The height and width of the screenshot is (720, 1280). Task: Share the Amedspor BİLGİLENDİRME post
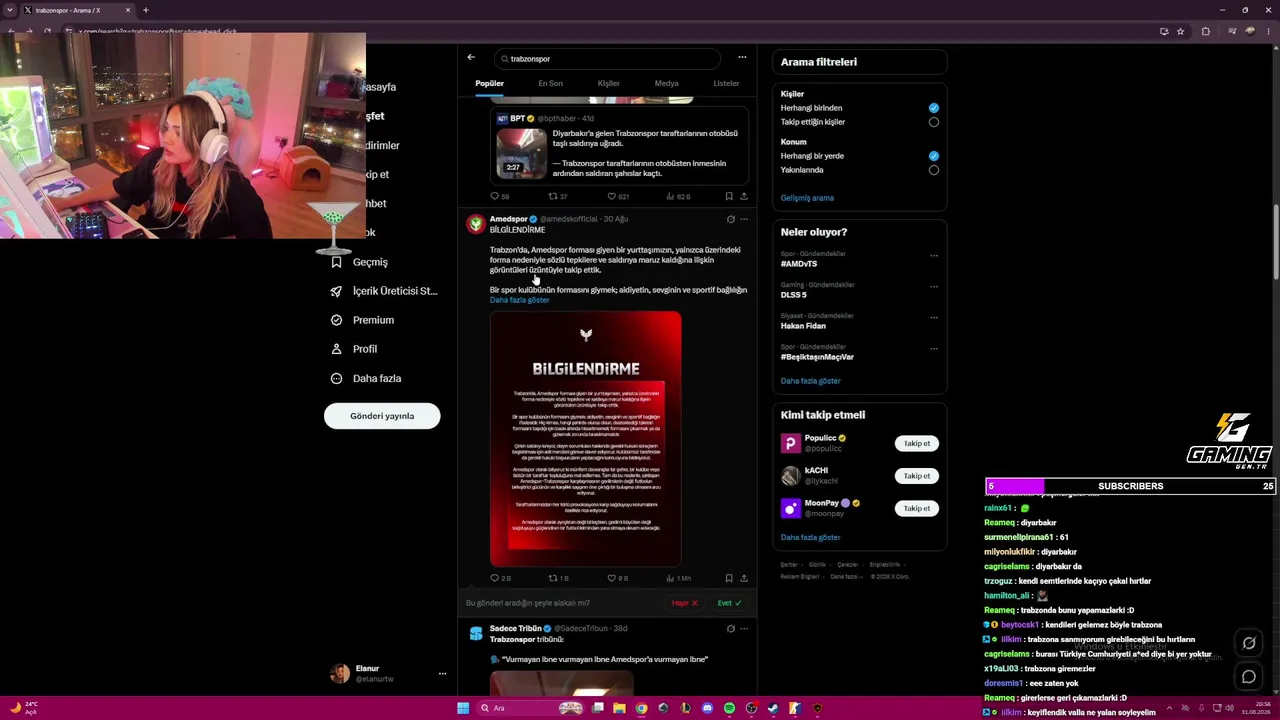click(x=744, y=578)
